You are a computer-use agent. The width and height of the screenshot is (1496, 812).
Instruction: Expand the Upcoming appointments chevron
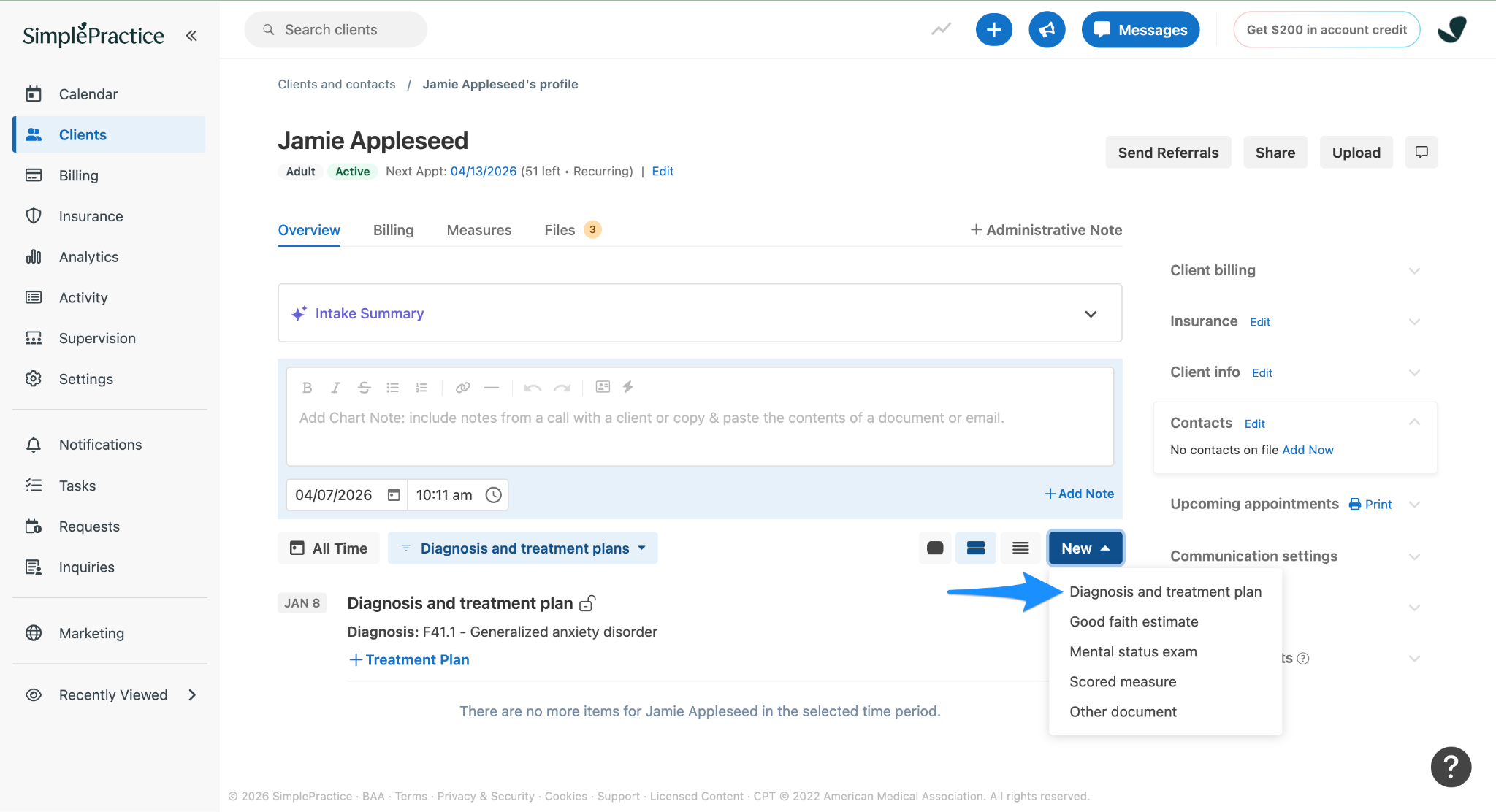(1414, 505)
